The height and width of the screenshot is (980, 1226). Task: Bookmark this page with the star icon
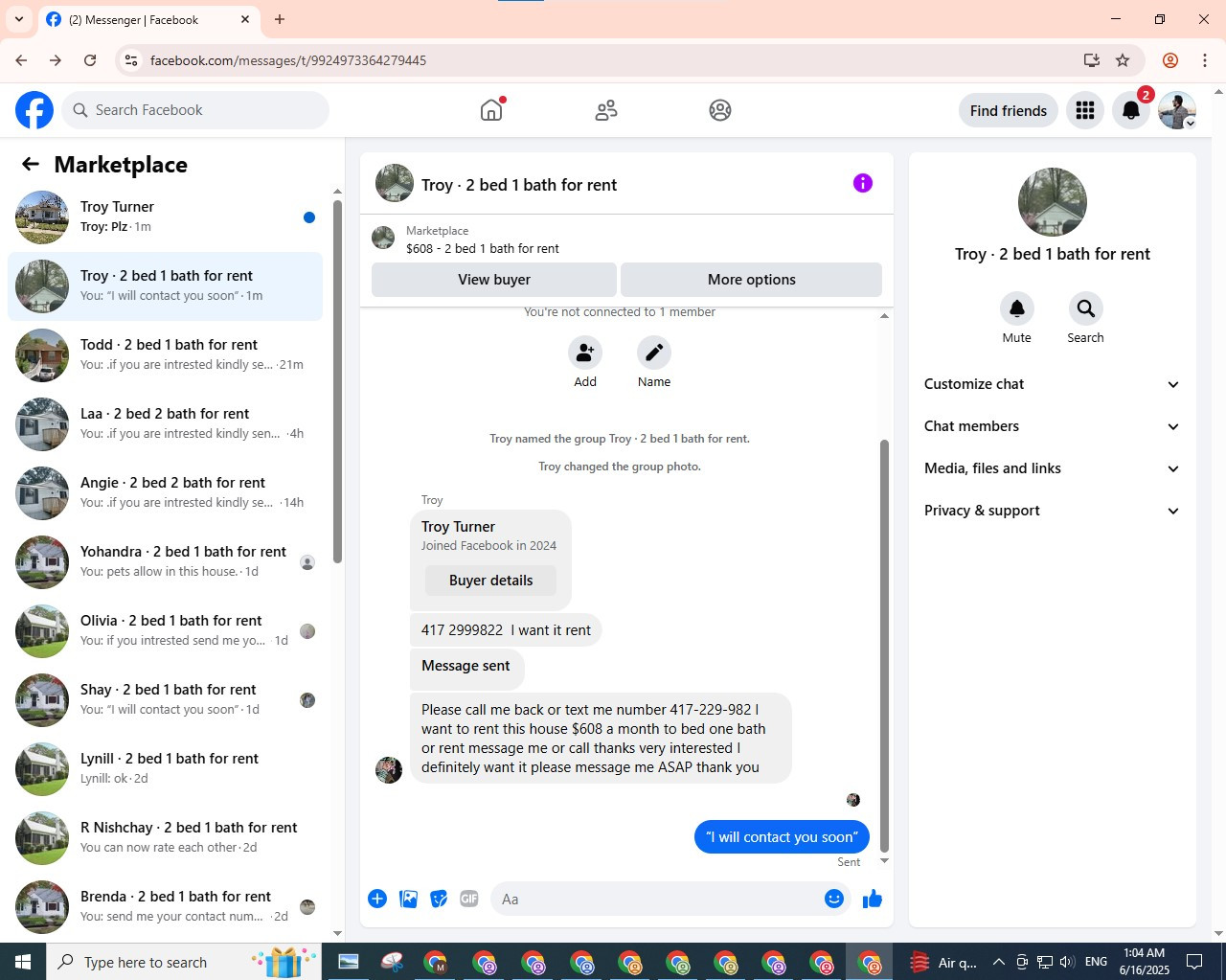click(x=1123, y=60)
